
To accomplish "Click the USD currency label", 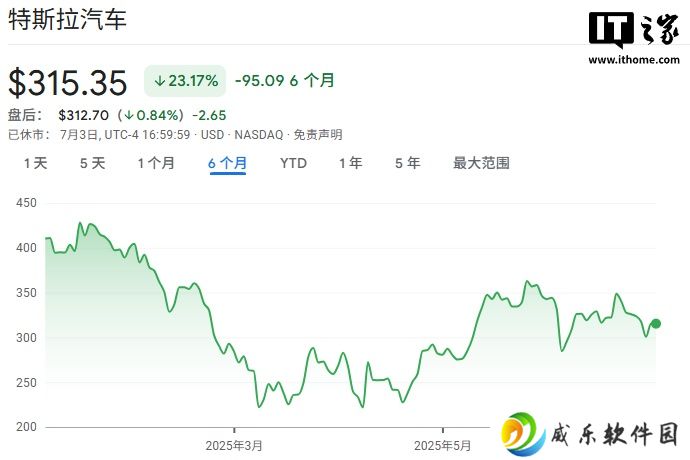I will pyautogui.click(x=213, y=135).
